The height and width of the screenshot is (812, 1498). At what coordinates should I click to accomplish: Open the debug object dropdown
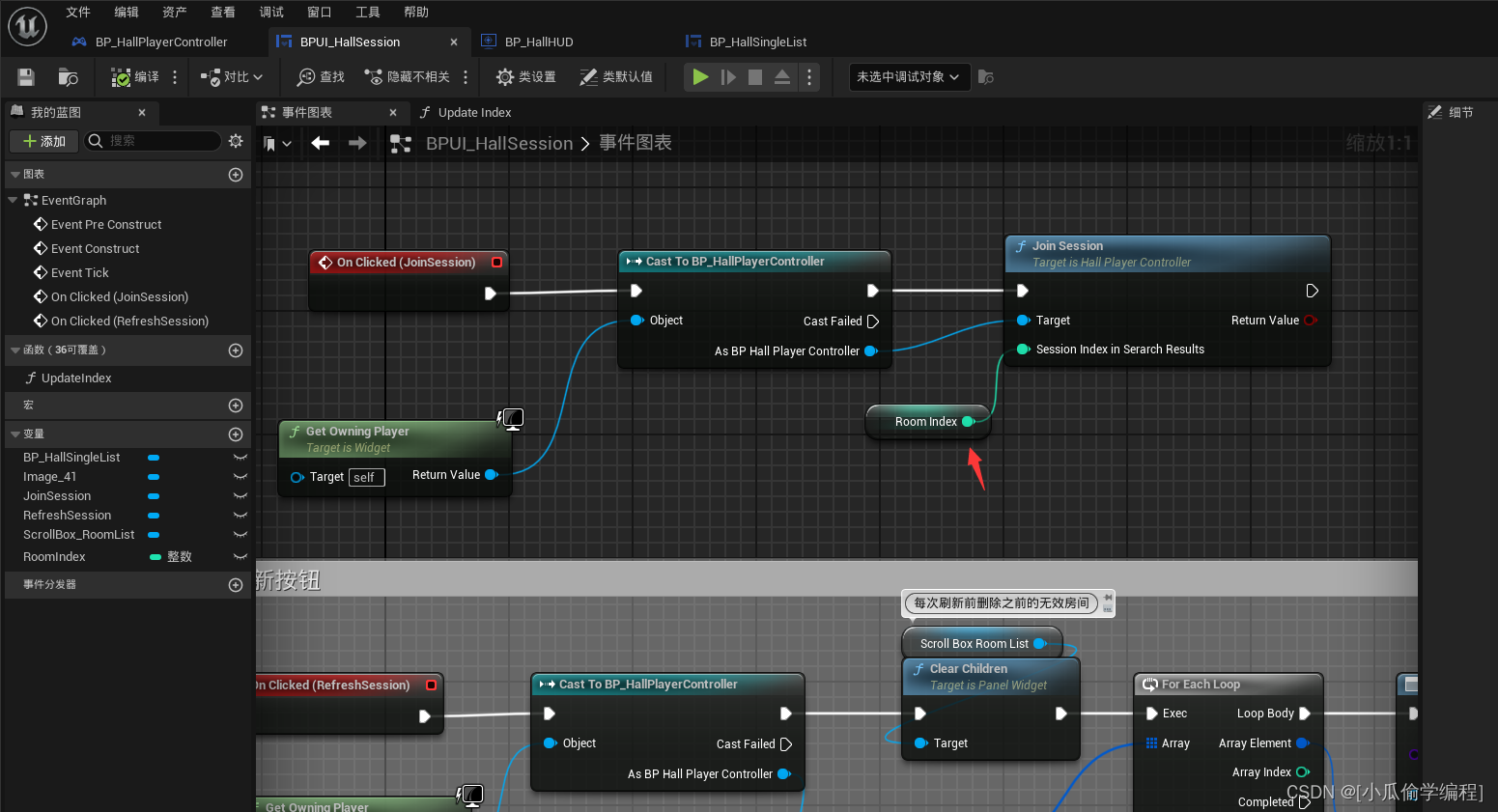click(908, 77)
